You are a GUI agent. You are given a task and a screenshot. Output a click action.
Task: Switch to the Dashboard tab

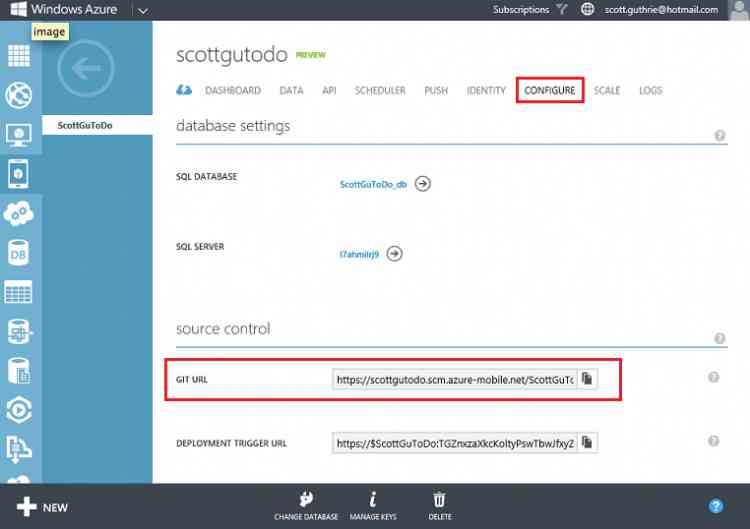(x=233, y=90)
